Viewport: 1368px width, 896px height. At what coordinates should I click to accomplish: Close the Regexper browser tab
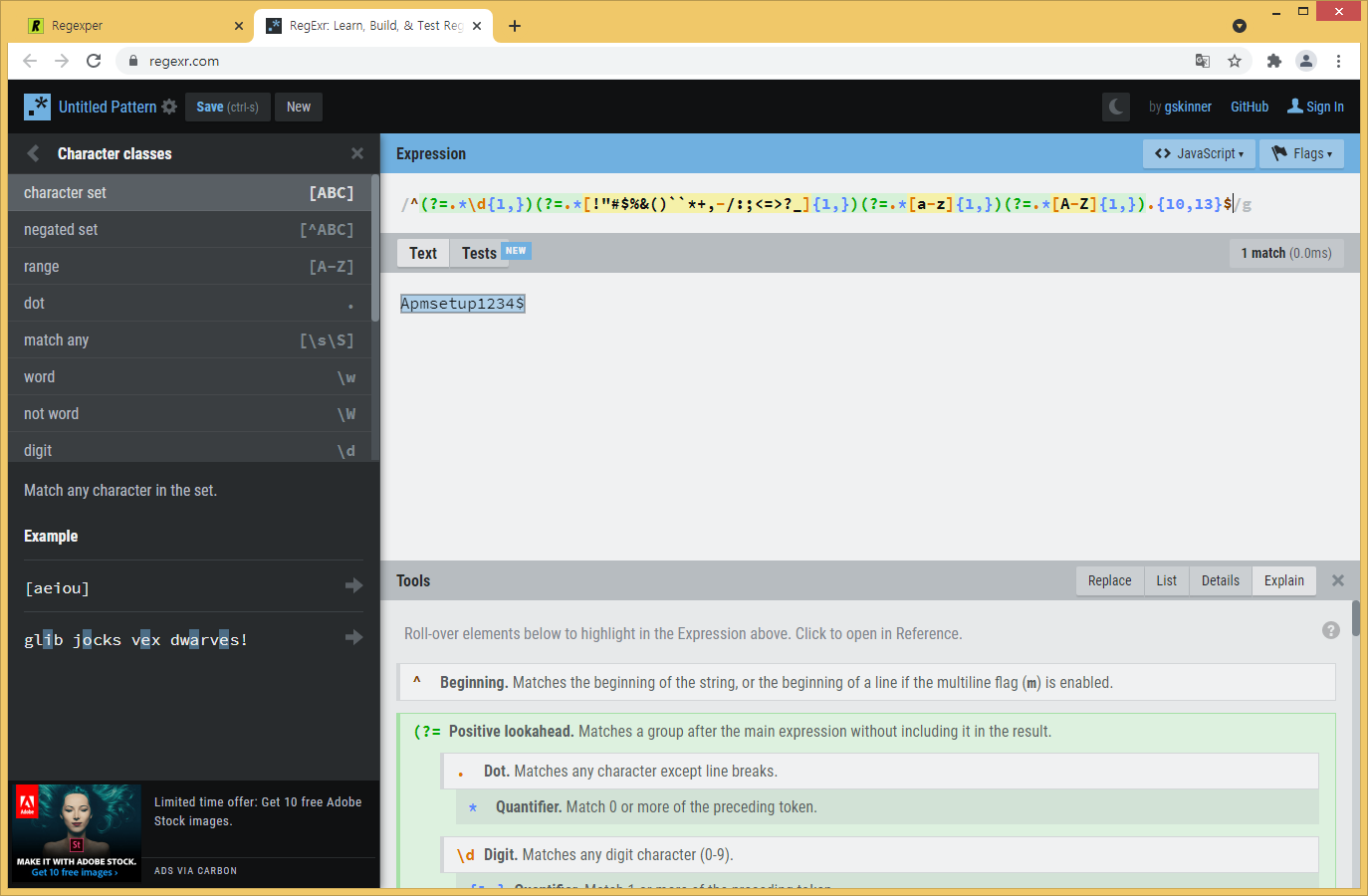tap(239, 26)
